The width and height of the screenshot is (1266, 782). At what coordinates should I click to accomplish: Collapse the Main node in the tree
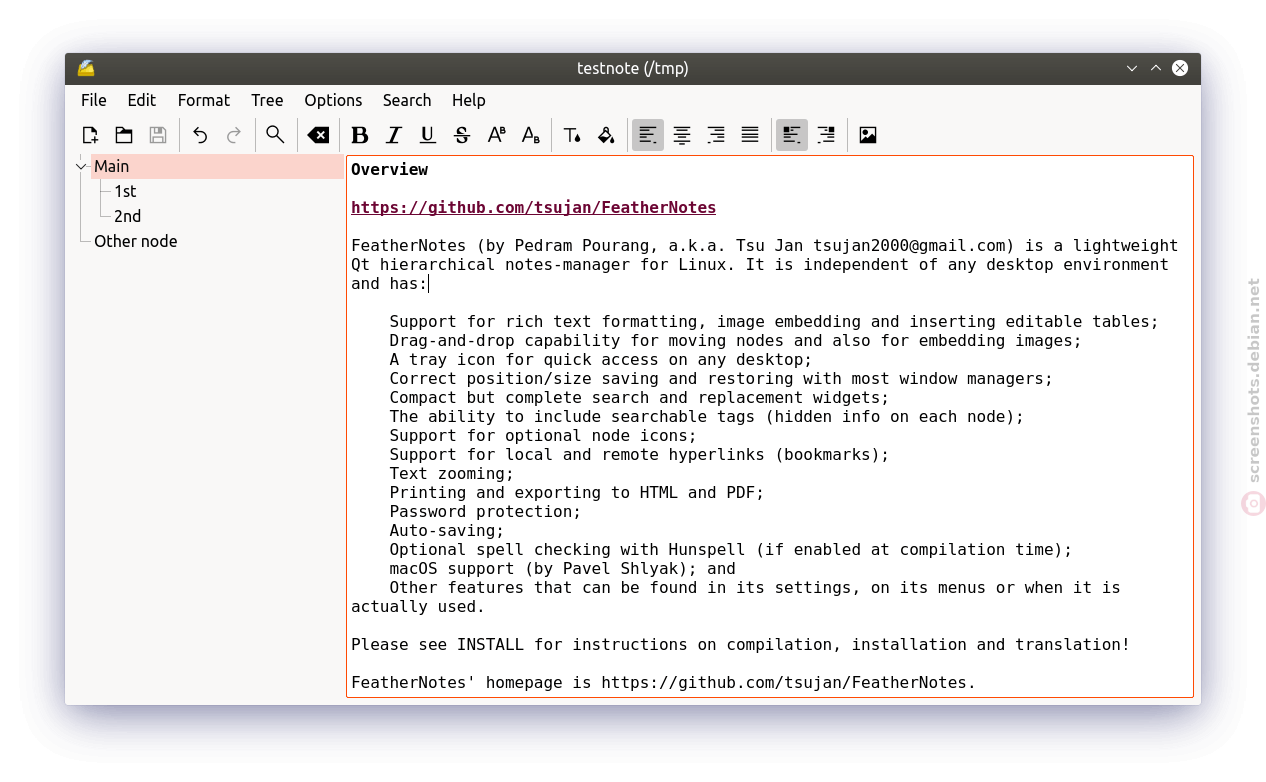[81, 166]
